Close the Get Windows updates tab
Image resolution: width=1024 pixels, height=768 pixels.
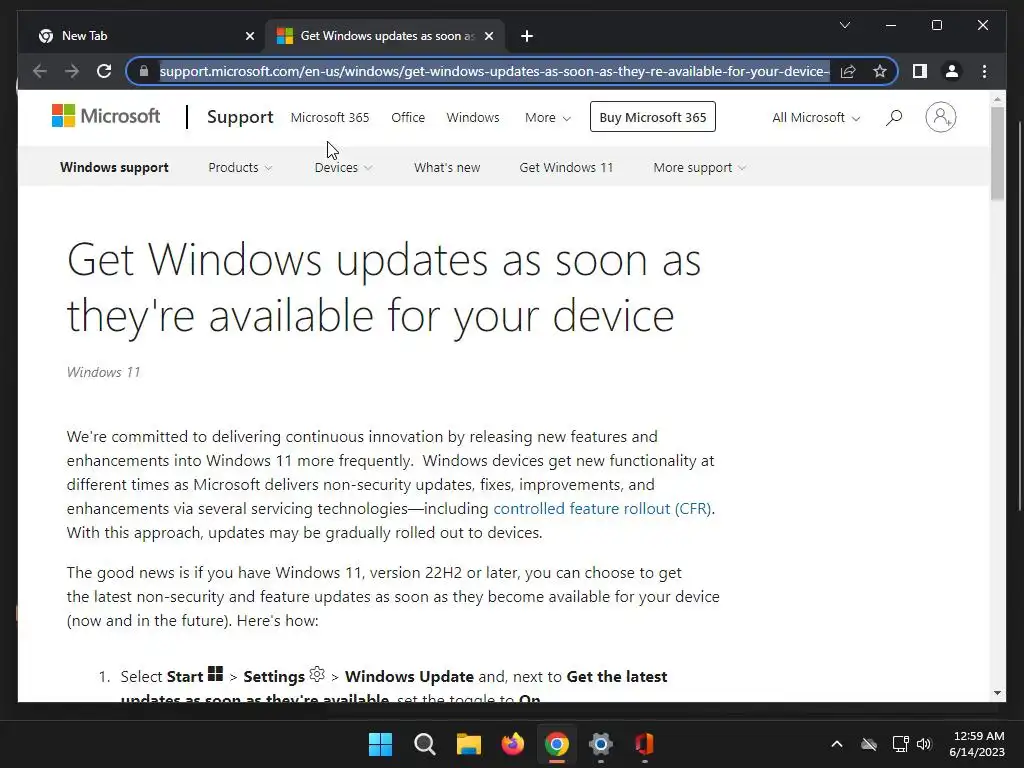point(488,36)
